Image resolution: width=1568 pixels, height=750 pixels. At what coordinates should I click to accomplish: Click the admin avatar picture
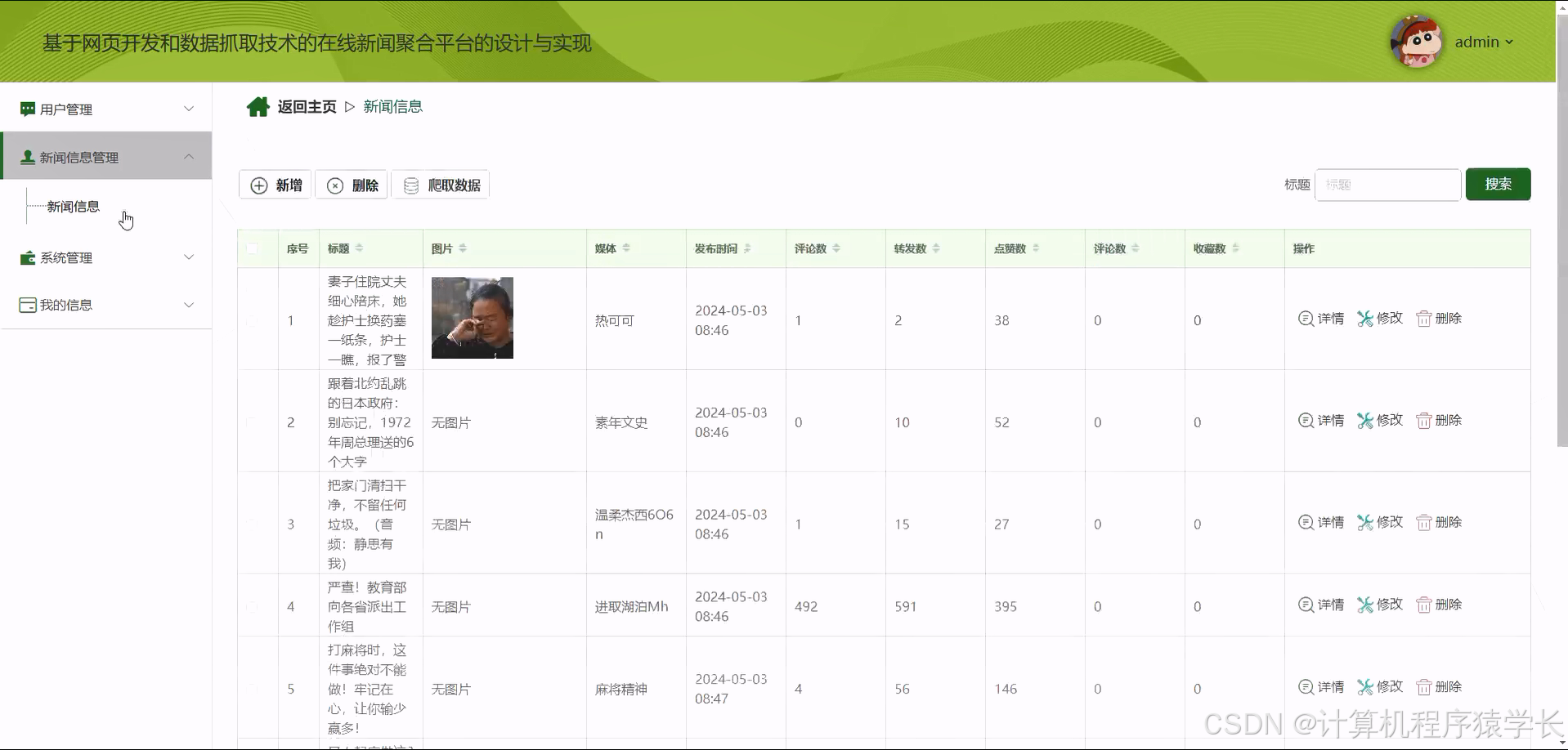coord(1417,42)
